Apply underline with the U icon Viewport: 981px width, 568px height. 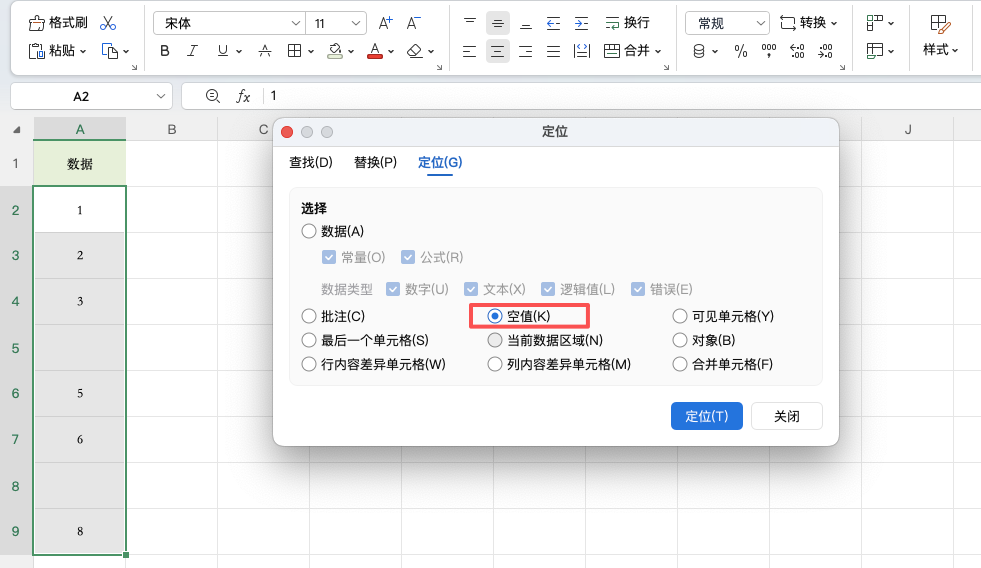tap(223, 51)
